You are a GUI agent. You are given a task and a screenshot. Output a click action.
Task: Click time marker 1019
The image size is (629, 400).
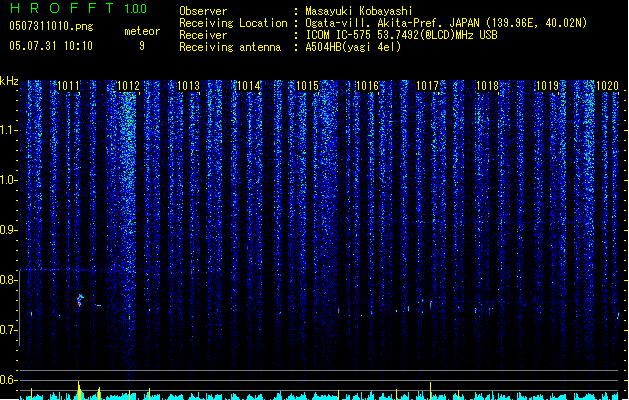click(548, 86)
